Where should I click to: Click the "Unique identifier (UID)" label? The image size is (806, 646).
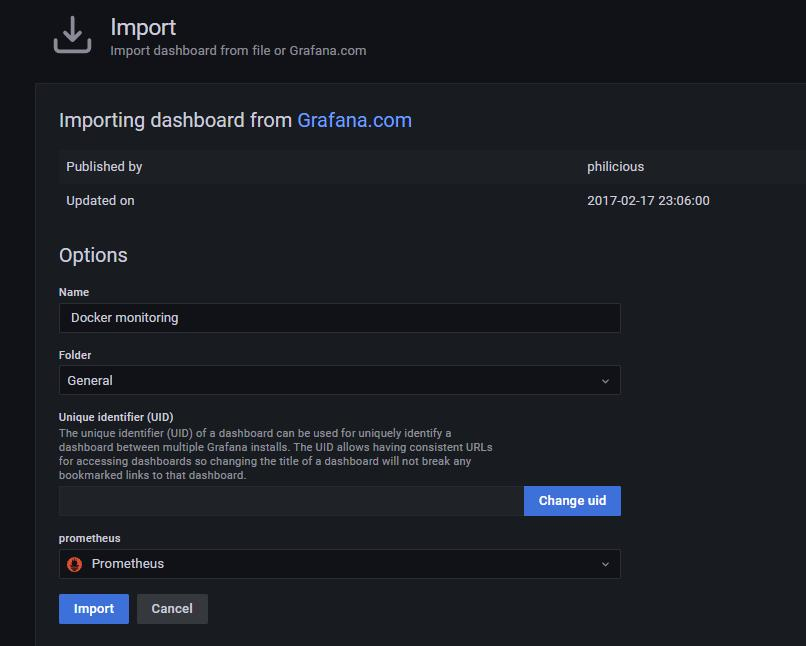(x=116, y=417)
